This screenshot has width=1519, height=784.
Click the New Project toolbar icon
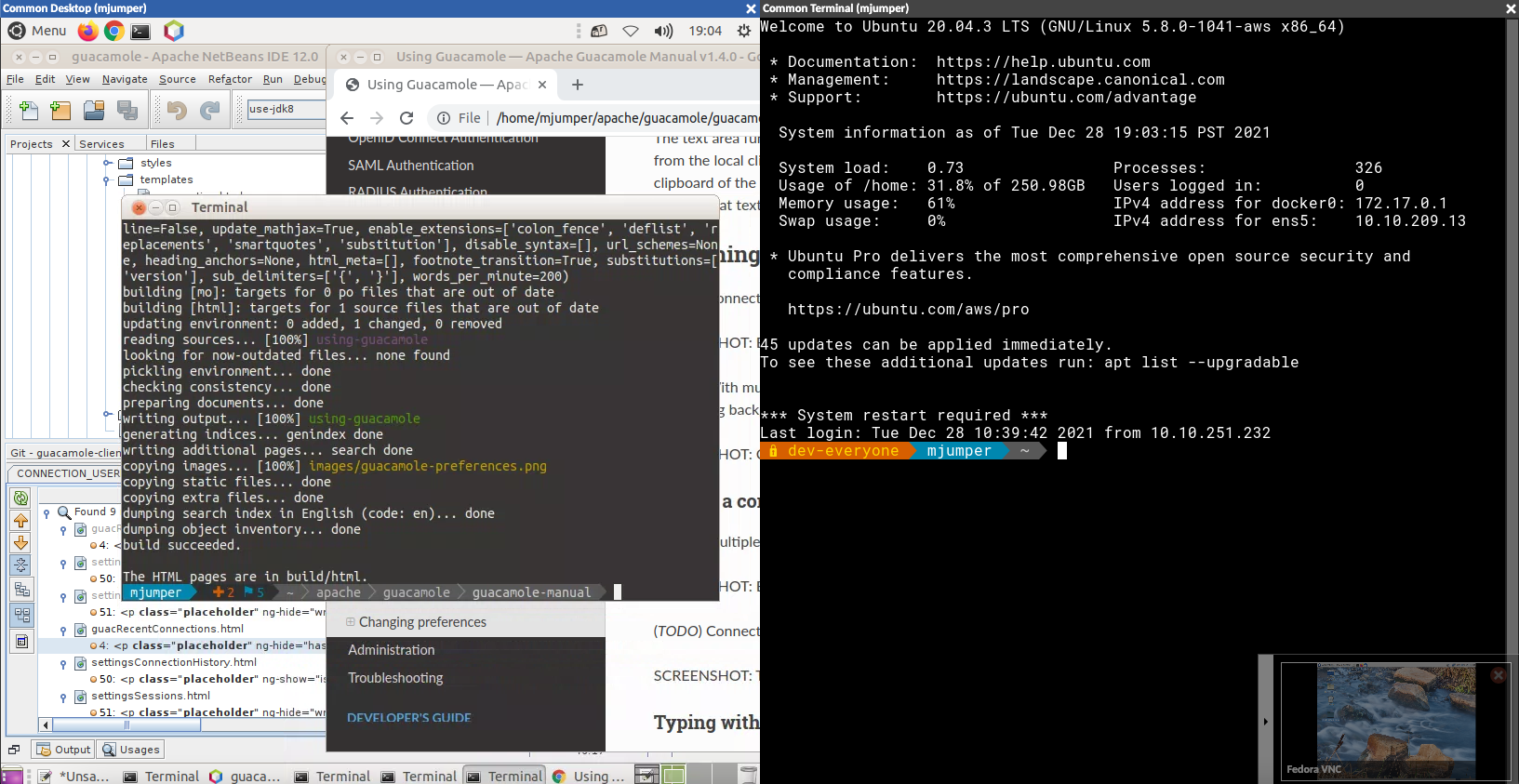(60, 111)
